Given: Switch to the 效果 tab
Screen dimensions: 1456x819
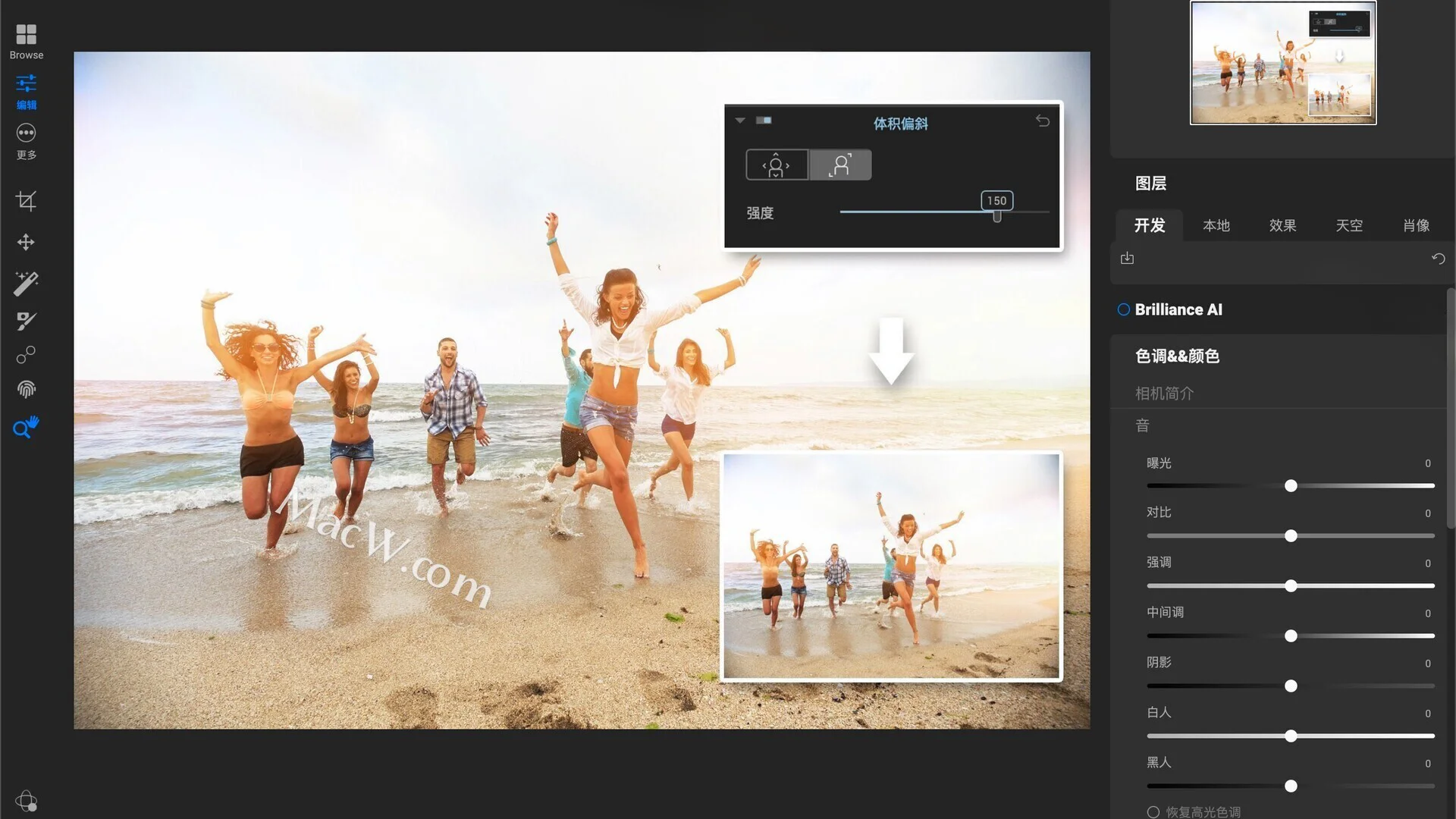Looking at the screenshot, I should tap(1282, 225).
